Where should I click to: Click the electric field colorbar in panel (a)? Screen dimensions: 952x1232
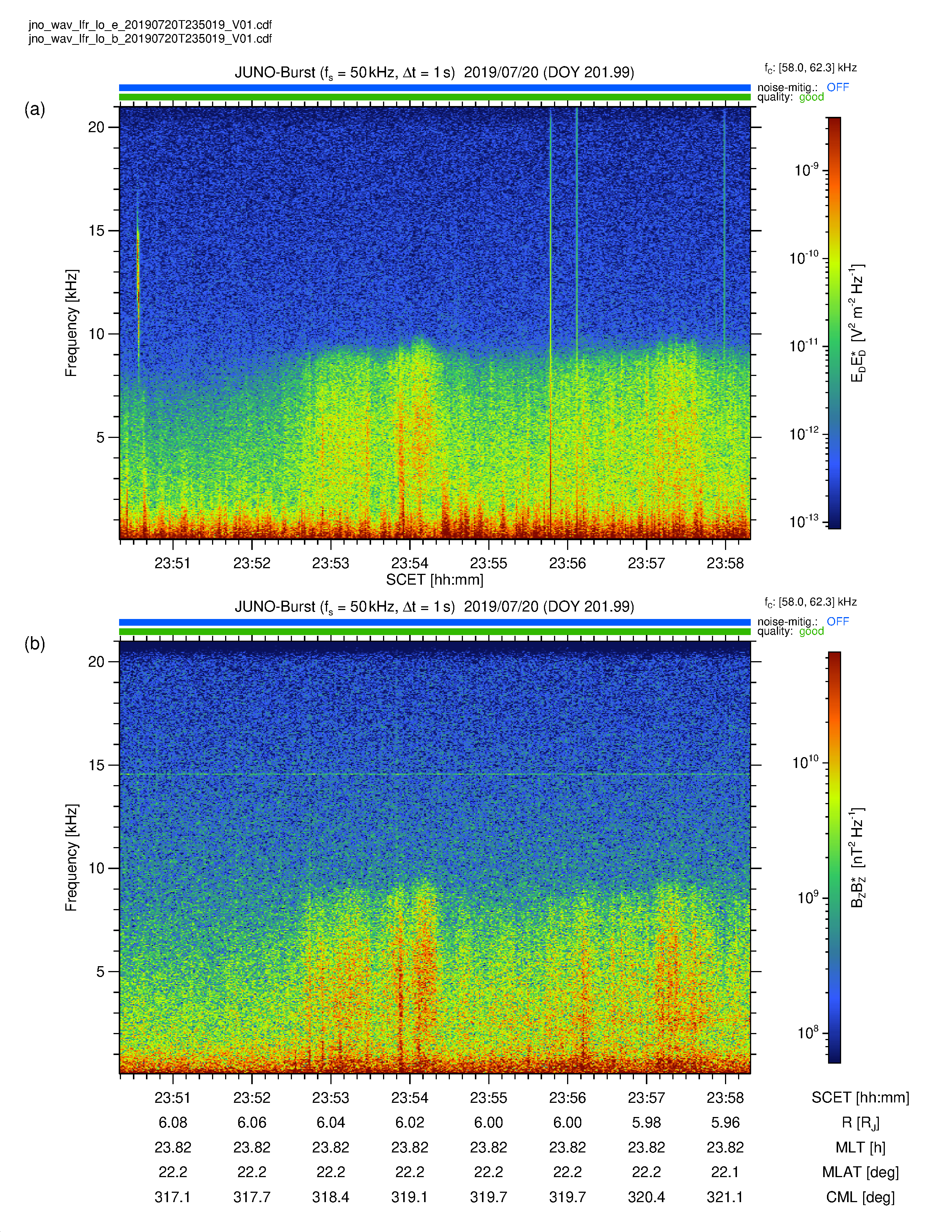834,323
